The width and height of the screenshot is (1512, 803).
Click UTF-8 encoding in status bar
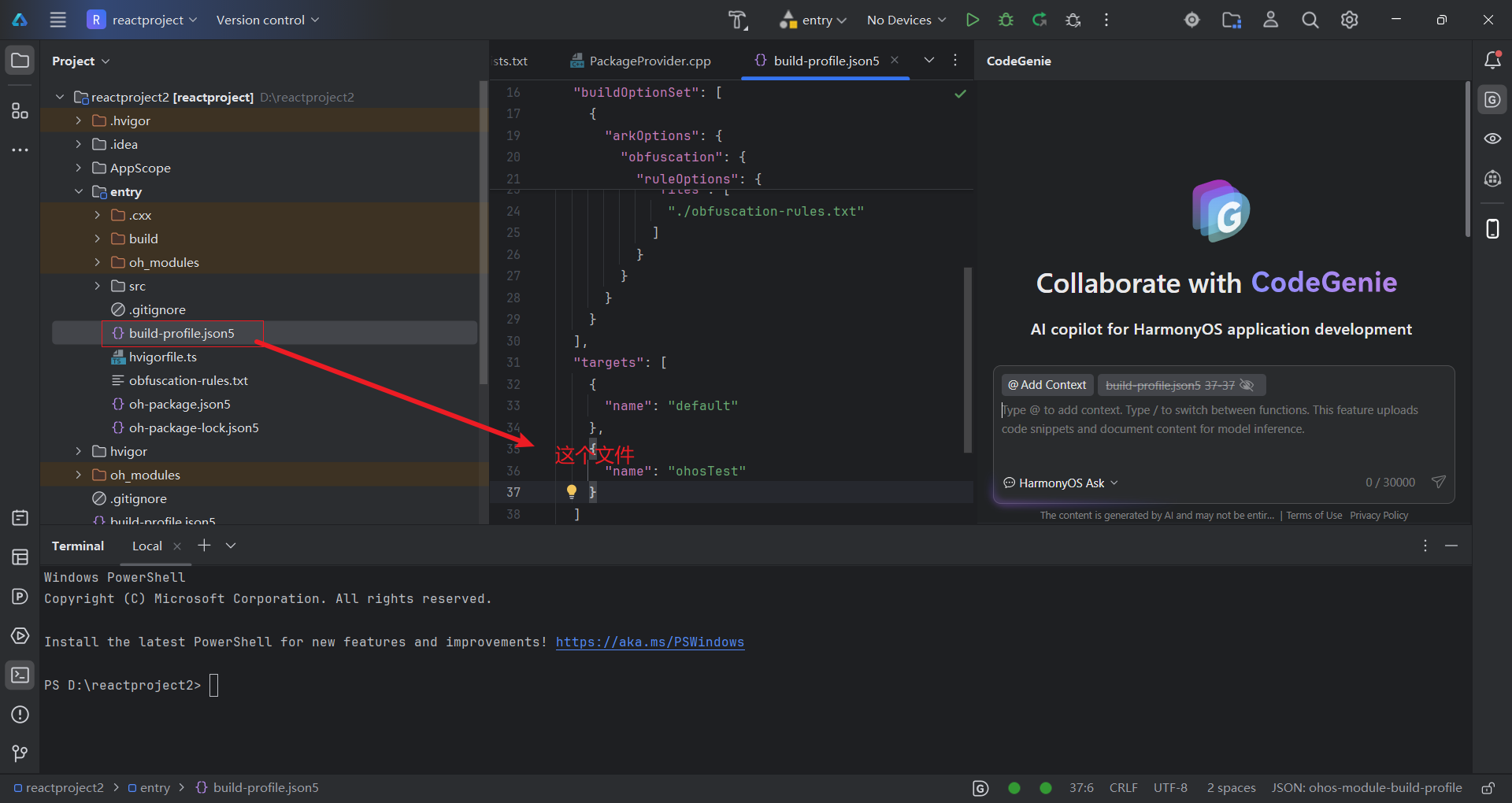coord(1170,788)
